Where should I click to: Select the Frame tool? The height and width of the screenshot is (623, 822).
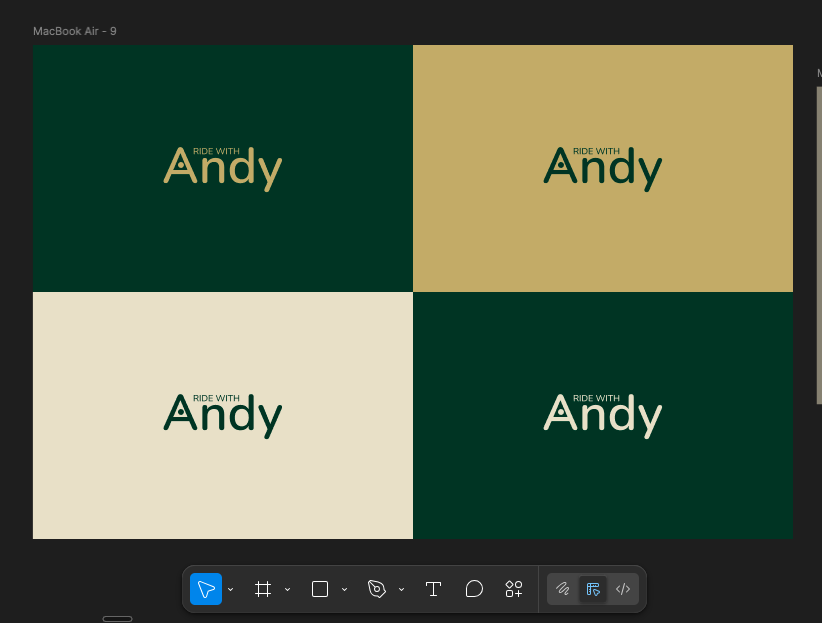263,589
